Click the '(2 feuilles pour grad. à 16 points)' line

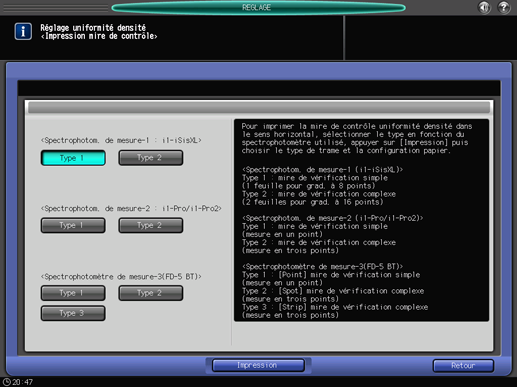(313, 202)
